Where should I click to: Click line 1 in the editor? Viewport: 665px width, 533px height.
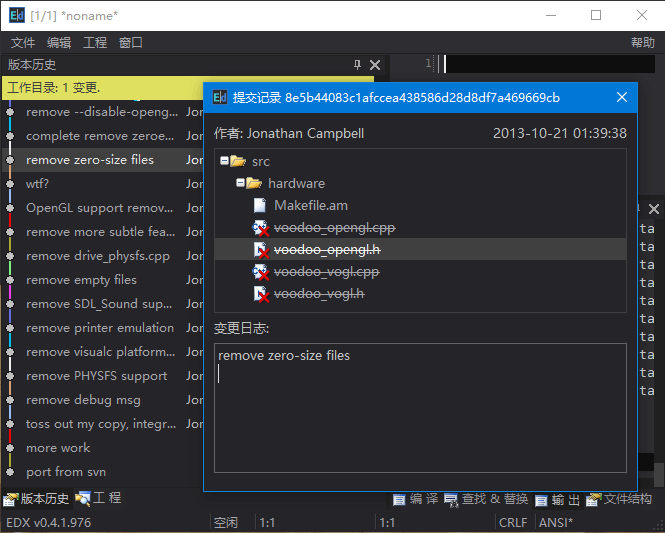(550, 64)
